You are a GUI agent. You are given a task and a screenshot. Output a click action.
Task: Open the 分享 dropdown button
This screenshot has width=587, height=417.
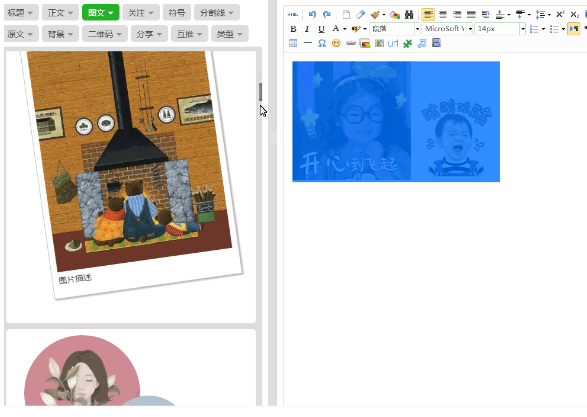(149, 34)
